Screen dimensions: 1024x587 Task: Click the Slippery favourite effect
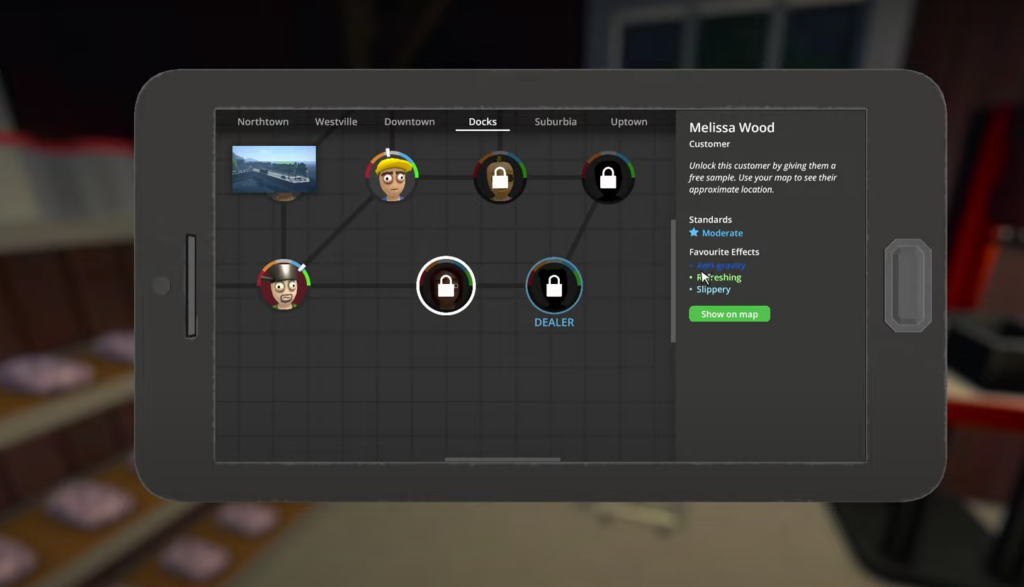coord(713,289)
